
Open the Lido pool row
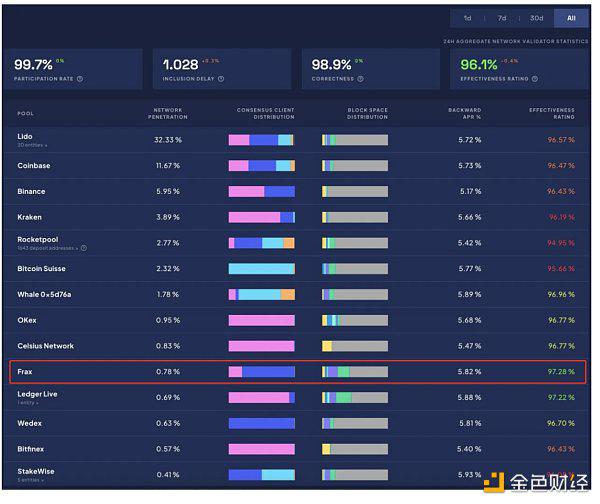pyautogui.click(x=296, y=140)
